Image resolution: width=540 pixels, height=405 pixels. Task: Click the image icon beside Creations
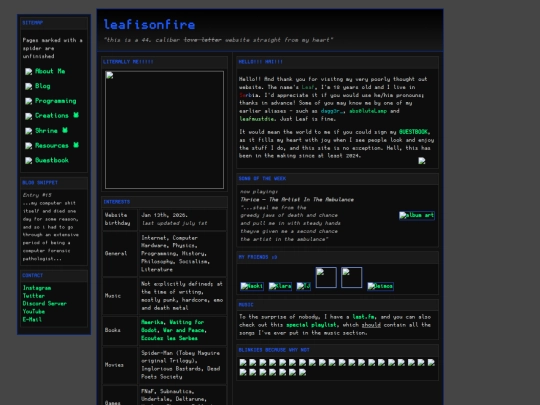29,116
